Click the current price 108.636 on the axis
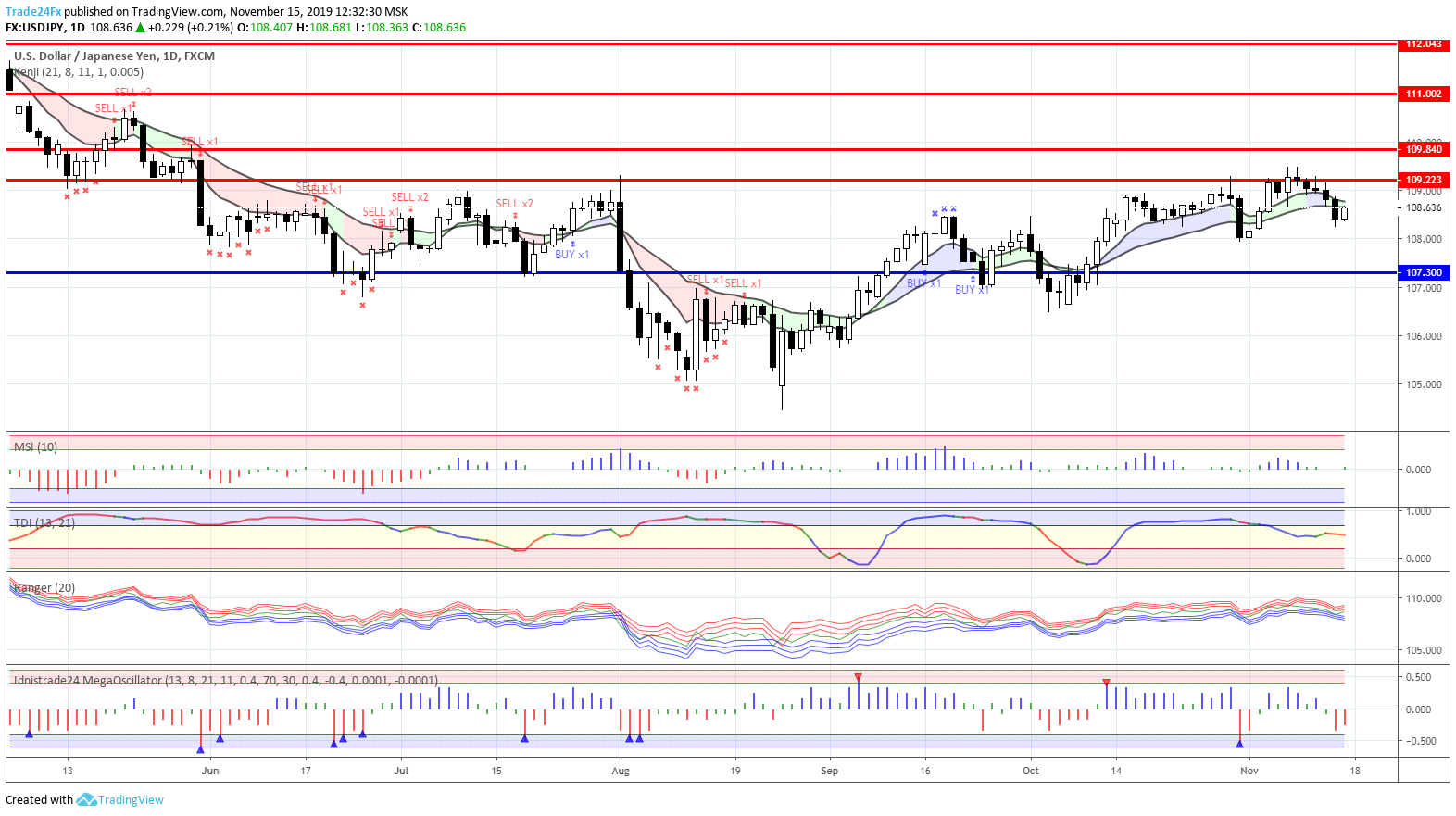1456x816 pixels. pyautogui.click(x=1424, y=208)
